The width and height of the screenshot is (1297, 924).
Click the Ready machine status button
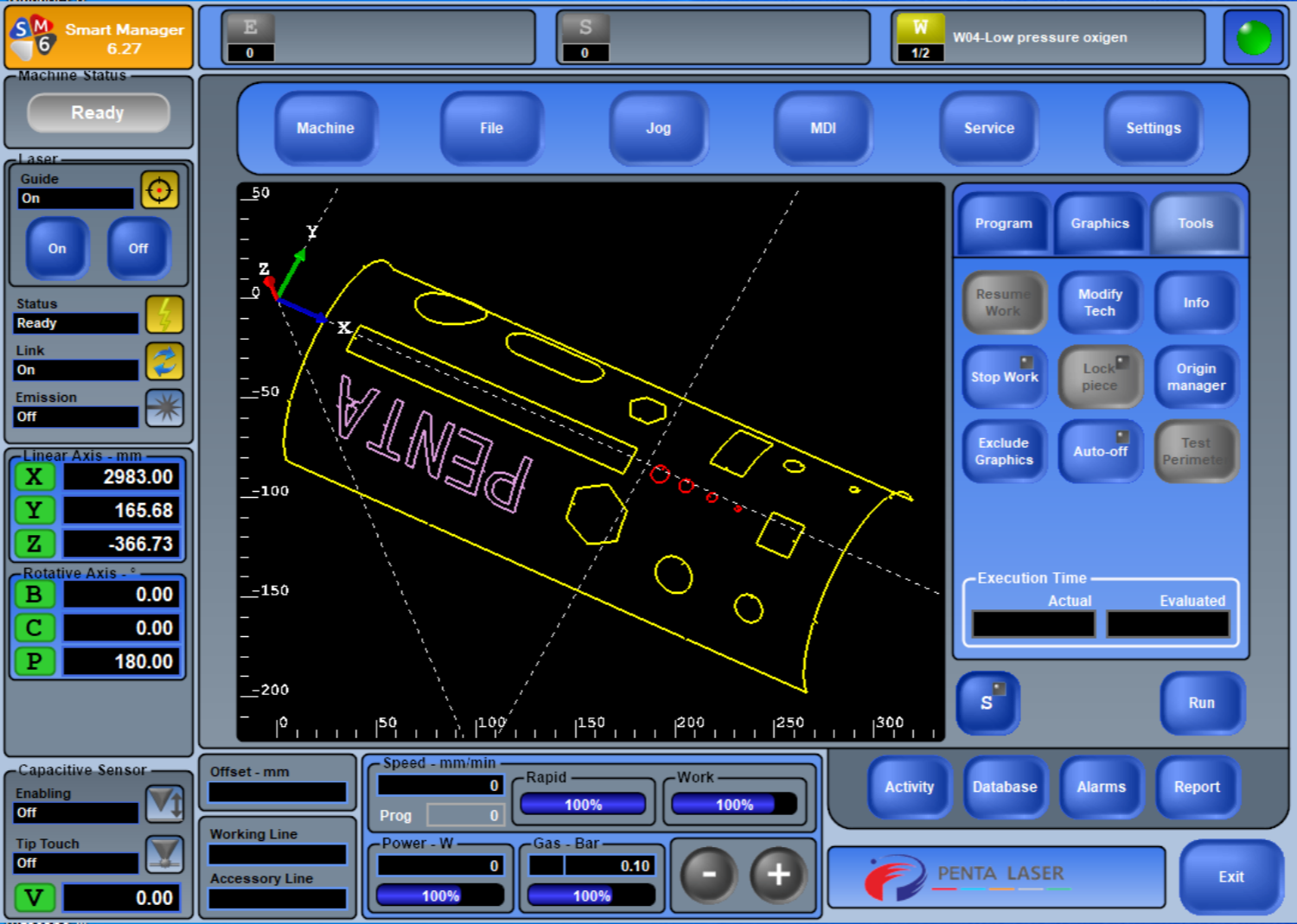click(98, 112)
